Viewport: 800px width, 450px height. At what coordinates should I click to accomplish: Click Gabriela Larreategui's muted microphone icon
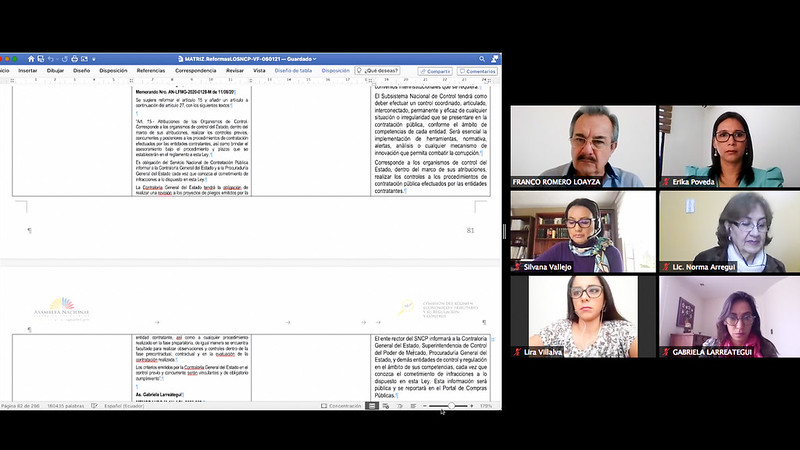666,352
